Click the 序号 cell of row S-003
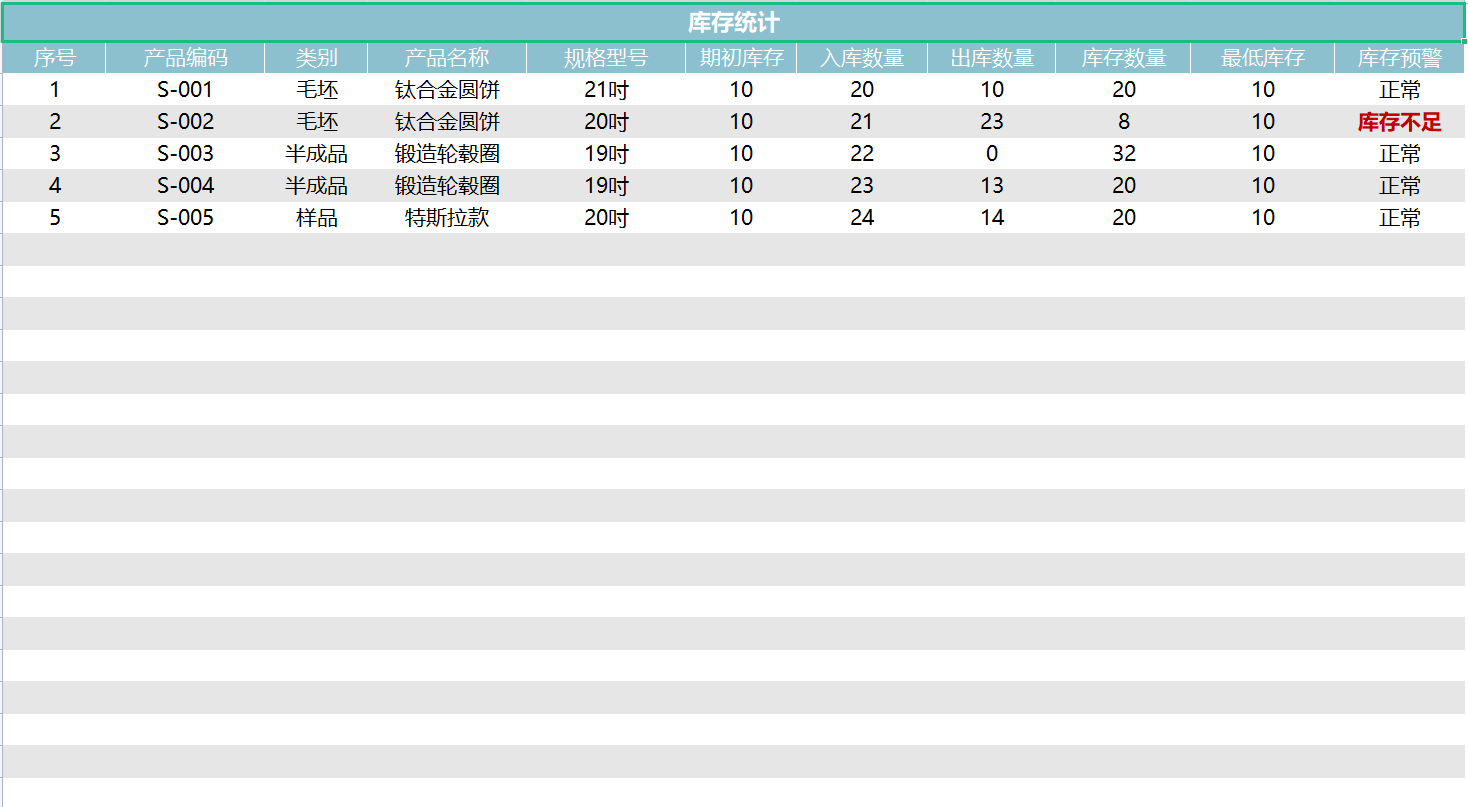Viewport: 1468px width, 807px height. coord(54,154)
